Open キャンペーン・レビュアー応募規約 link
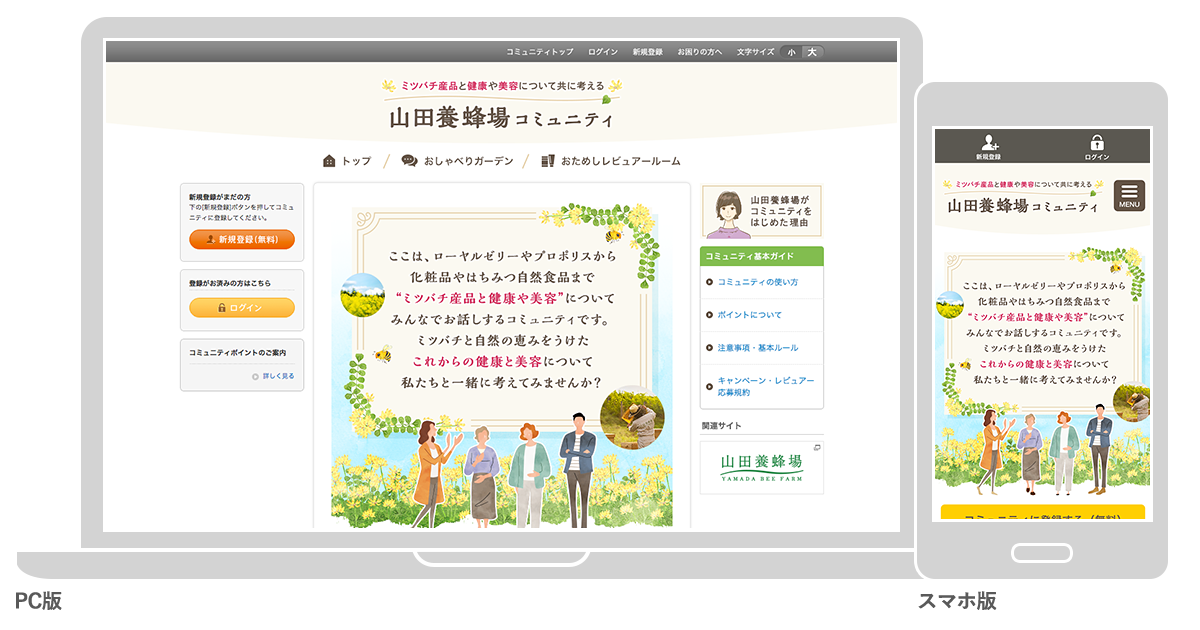The height and width of the screenshot is (630, 1200). click(x=765, y=386)
